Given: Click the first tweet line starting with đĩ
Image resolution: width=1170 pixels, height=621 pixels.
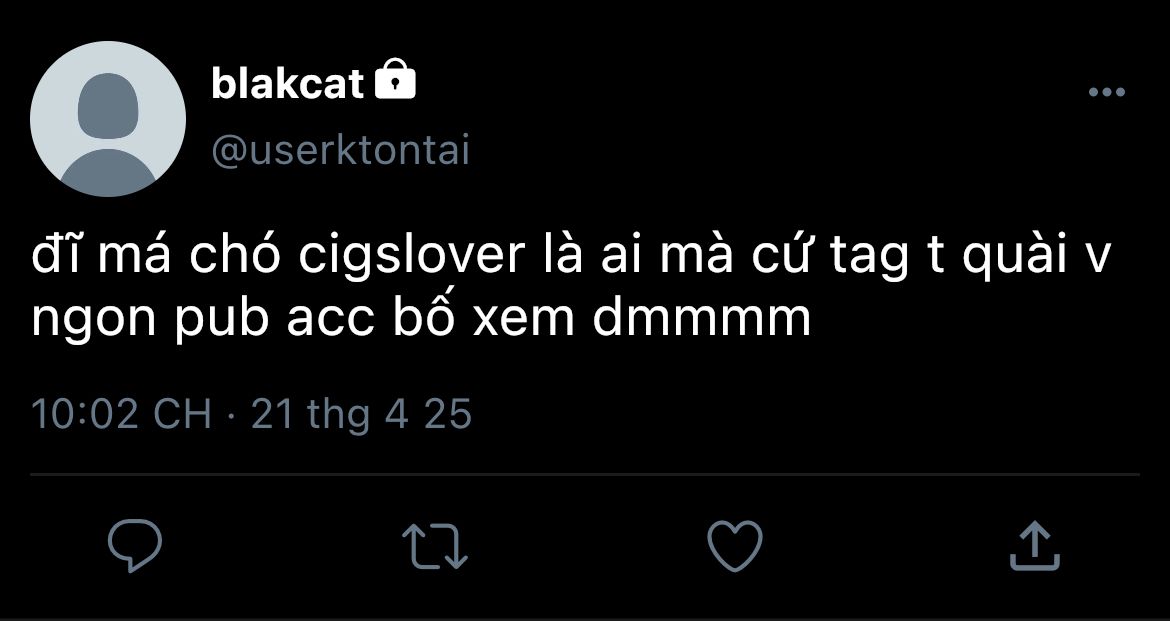Looking at the screenshot, I should [x=572, y=256].
